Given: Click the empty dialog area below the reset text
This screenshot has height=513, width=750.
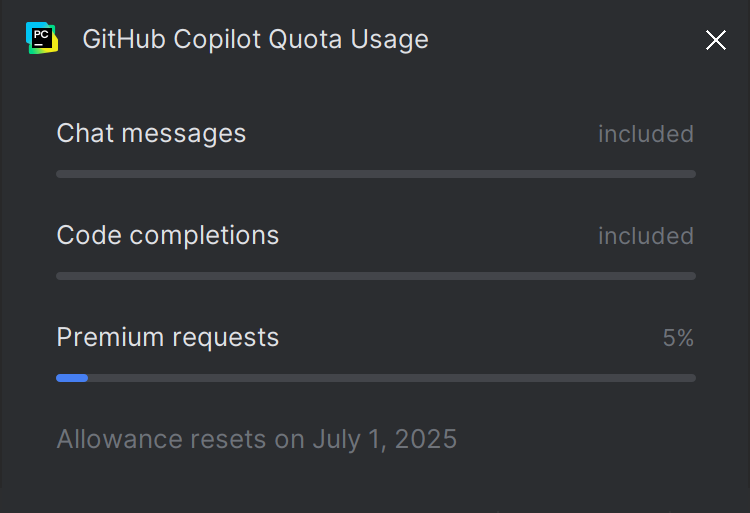Looking at the screenshot, I should click(x=376, y=485).
